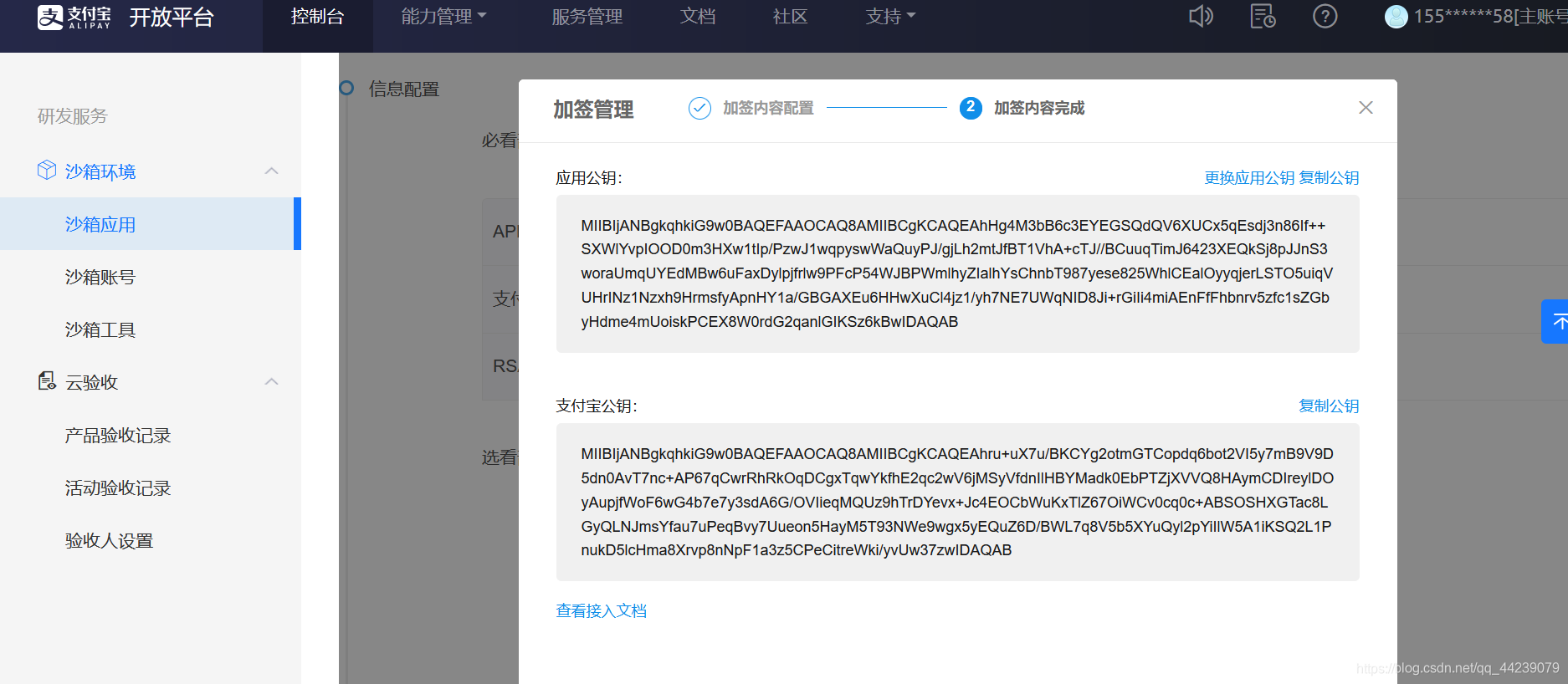Click the 云验收 document icon
Image resolution: width=1568 pixels, height=684 pixels.
point(47,381)
